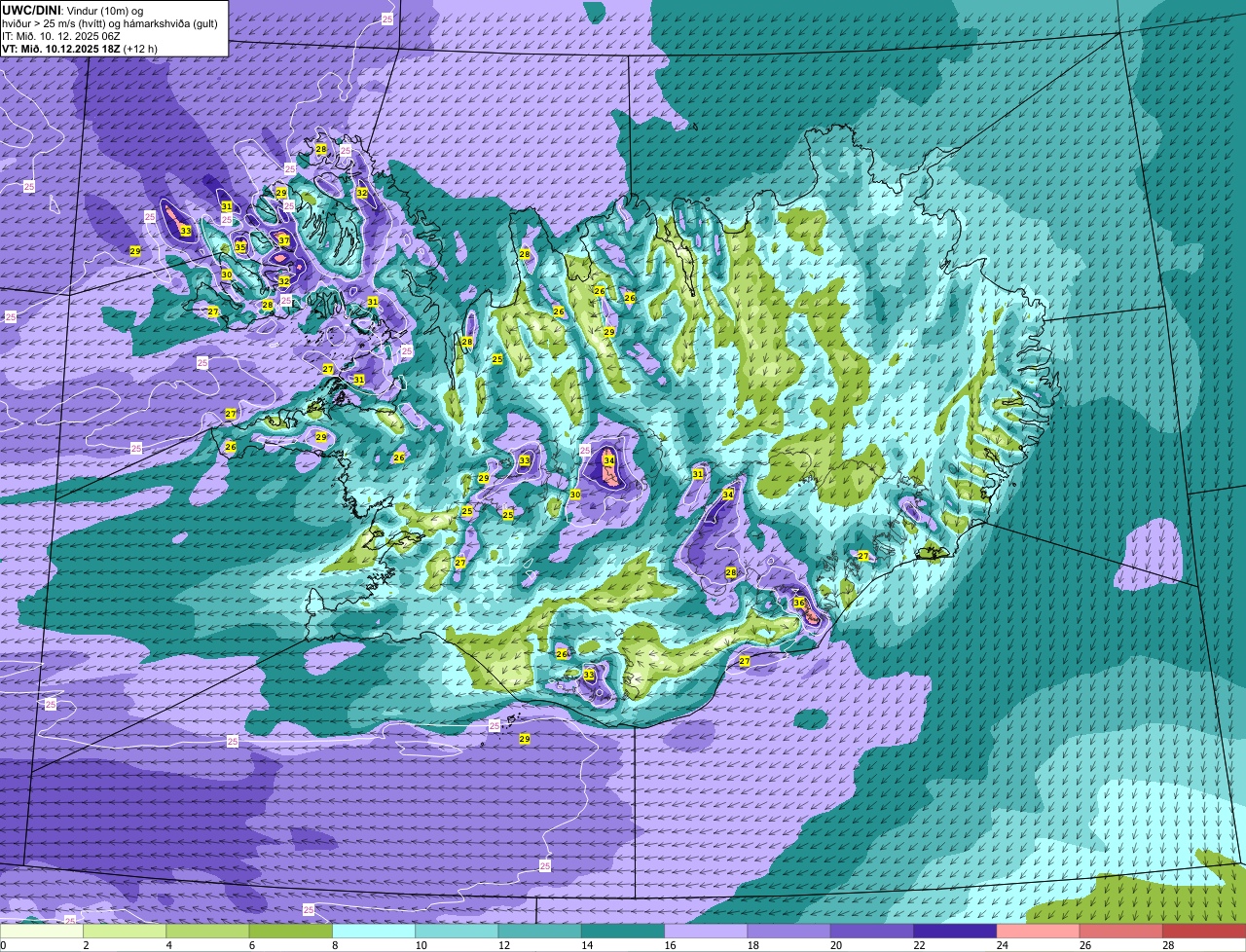Click the yellow gust label "37"
This screenshot has width=1246, height=952.
[284, 240]
